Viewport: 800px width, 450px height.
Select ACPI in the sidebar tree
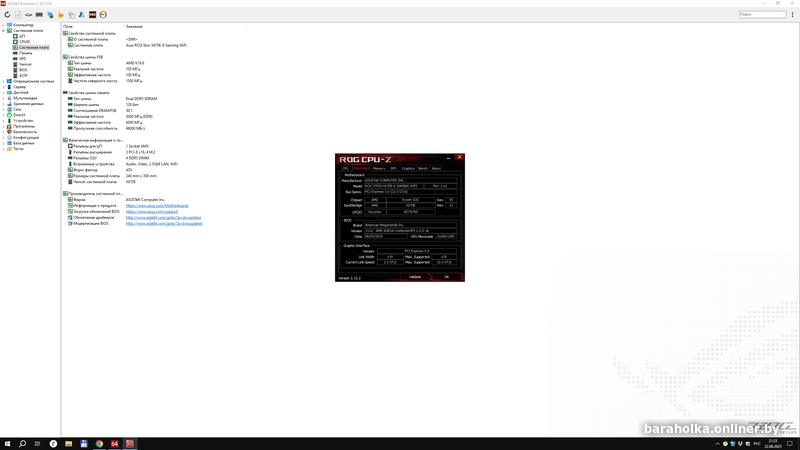click(x=23, y=76)
